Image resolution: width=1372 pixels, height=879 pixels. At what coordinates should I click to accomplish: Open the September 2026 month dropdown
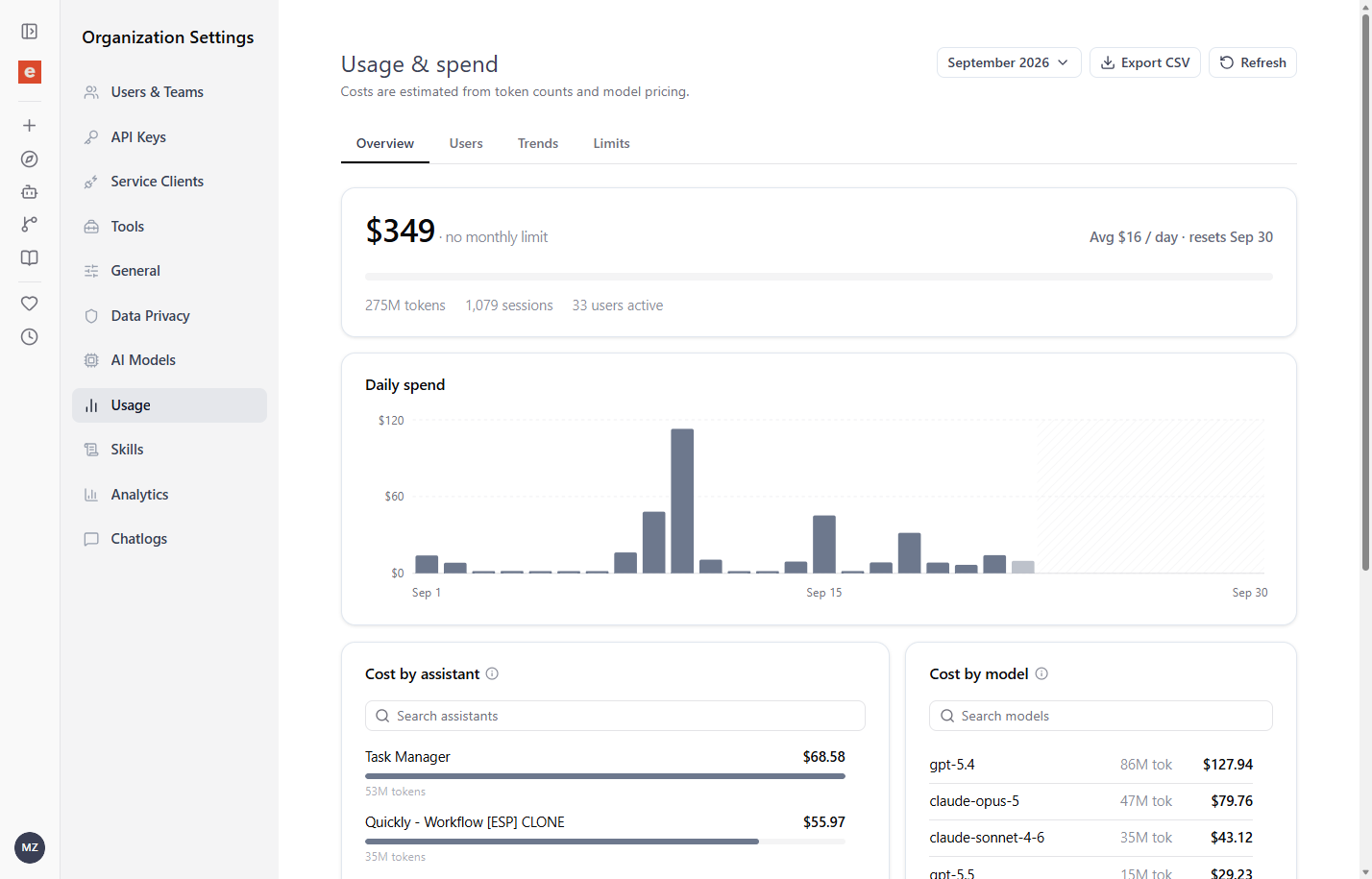point(1009,62)
